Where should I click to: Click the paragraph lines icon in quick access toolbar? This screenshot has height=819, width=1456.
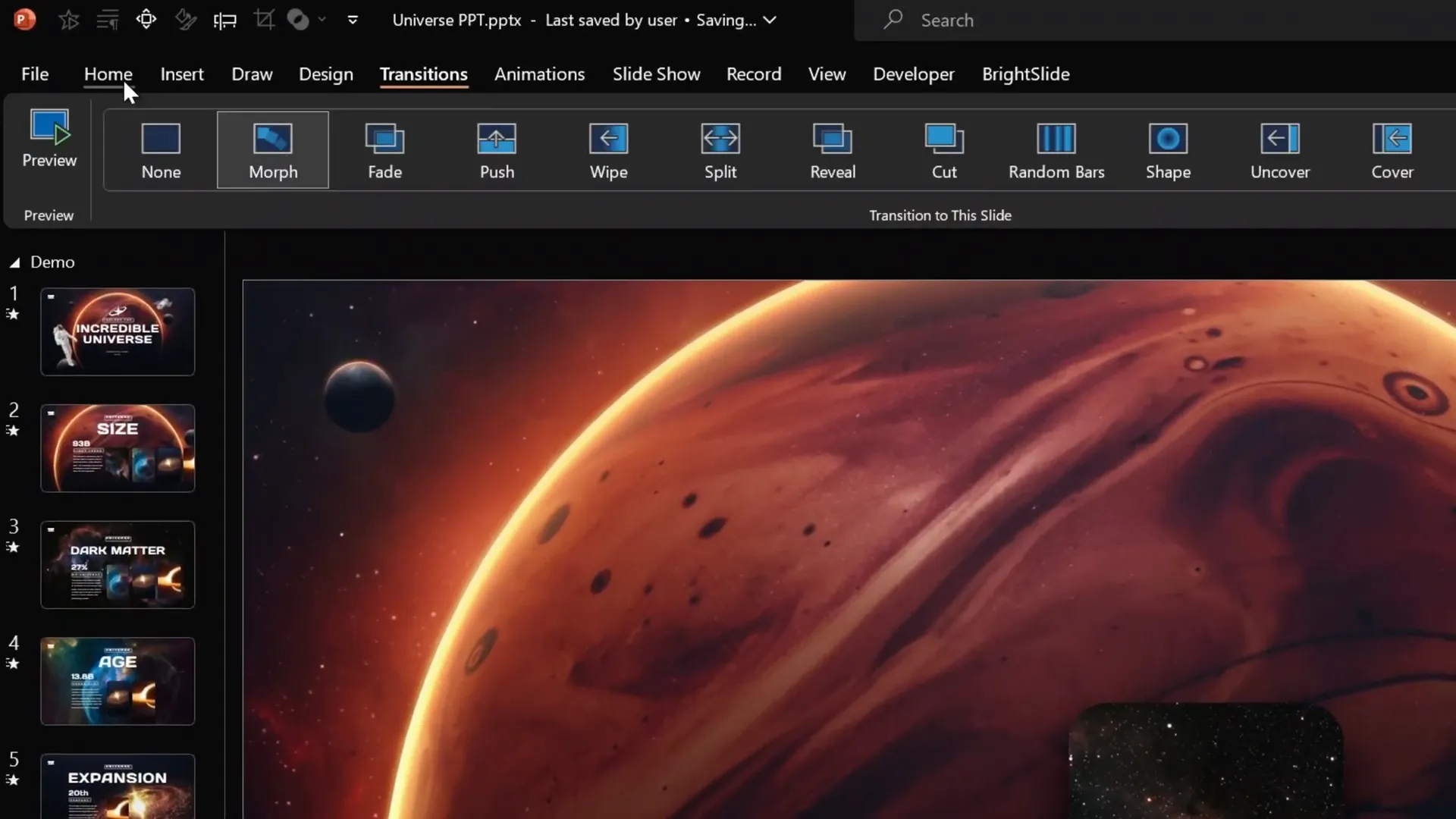click(108, 20)
